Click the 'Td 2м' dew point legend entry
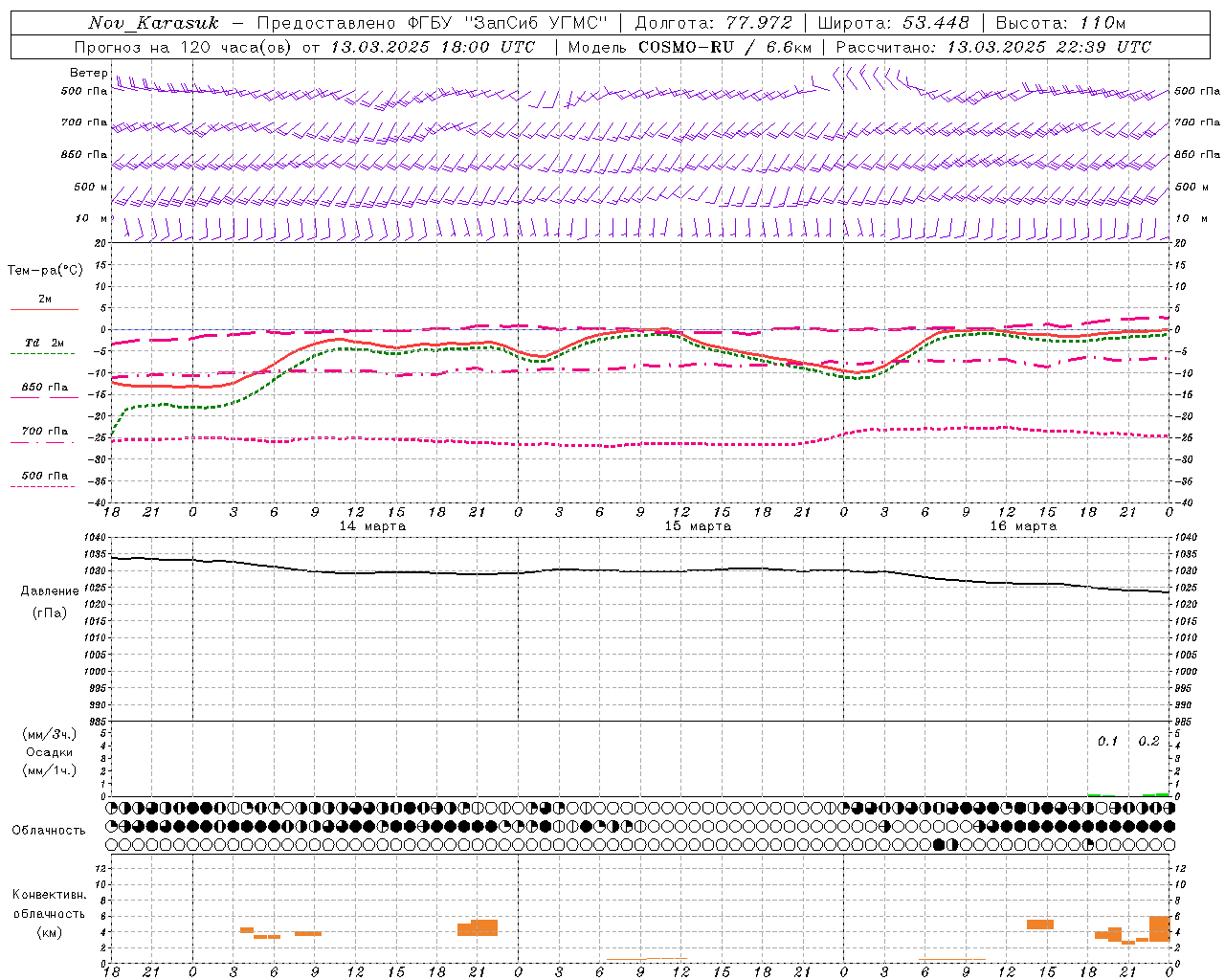 [x=44, y=343]
